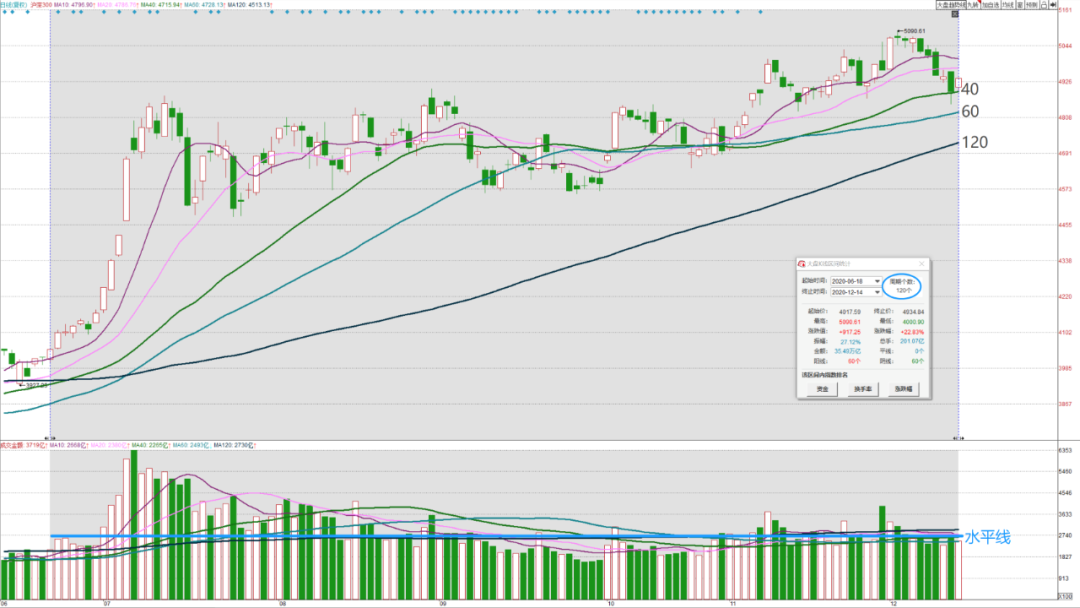This screenshot has width=1080, height=608.
Task: Click the 换手率 ranking button
Action: pos(863,389)
